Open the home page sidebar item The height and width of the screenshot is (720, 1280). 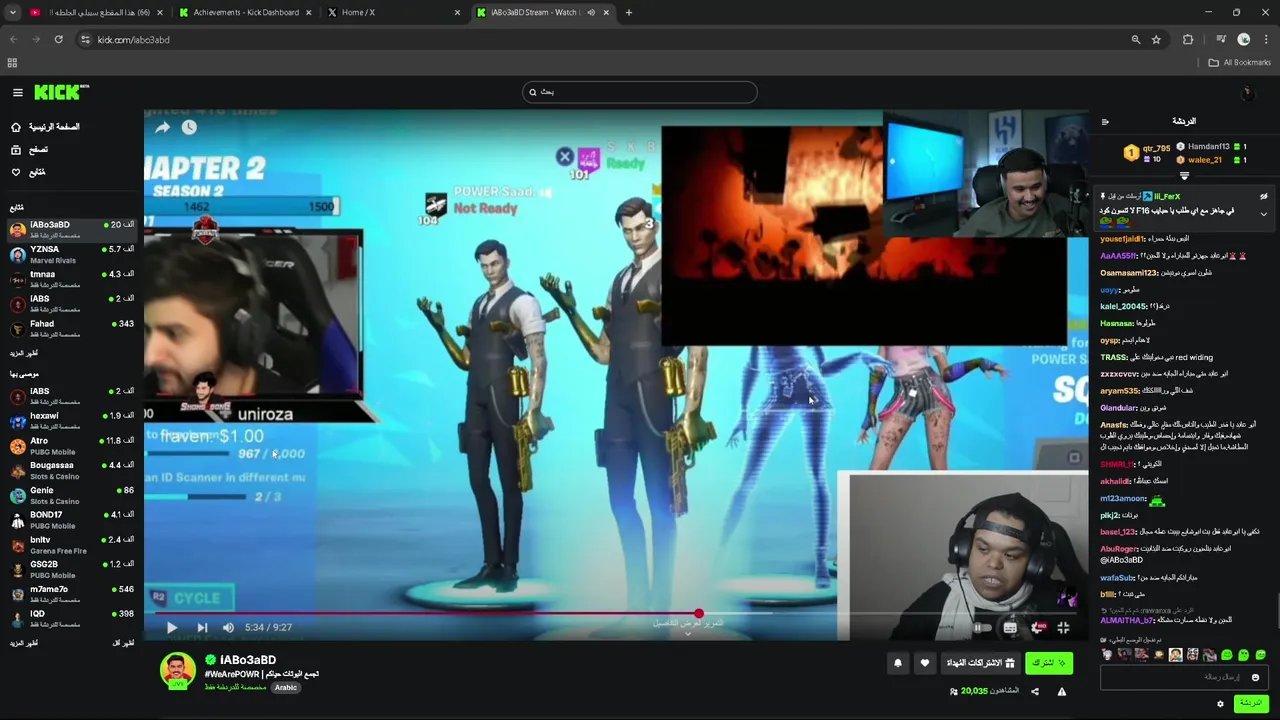(46, 127)
